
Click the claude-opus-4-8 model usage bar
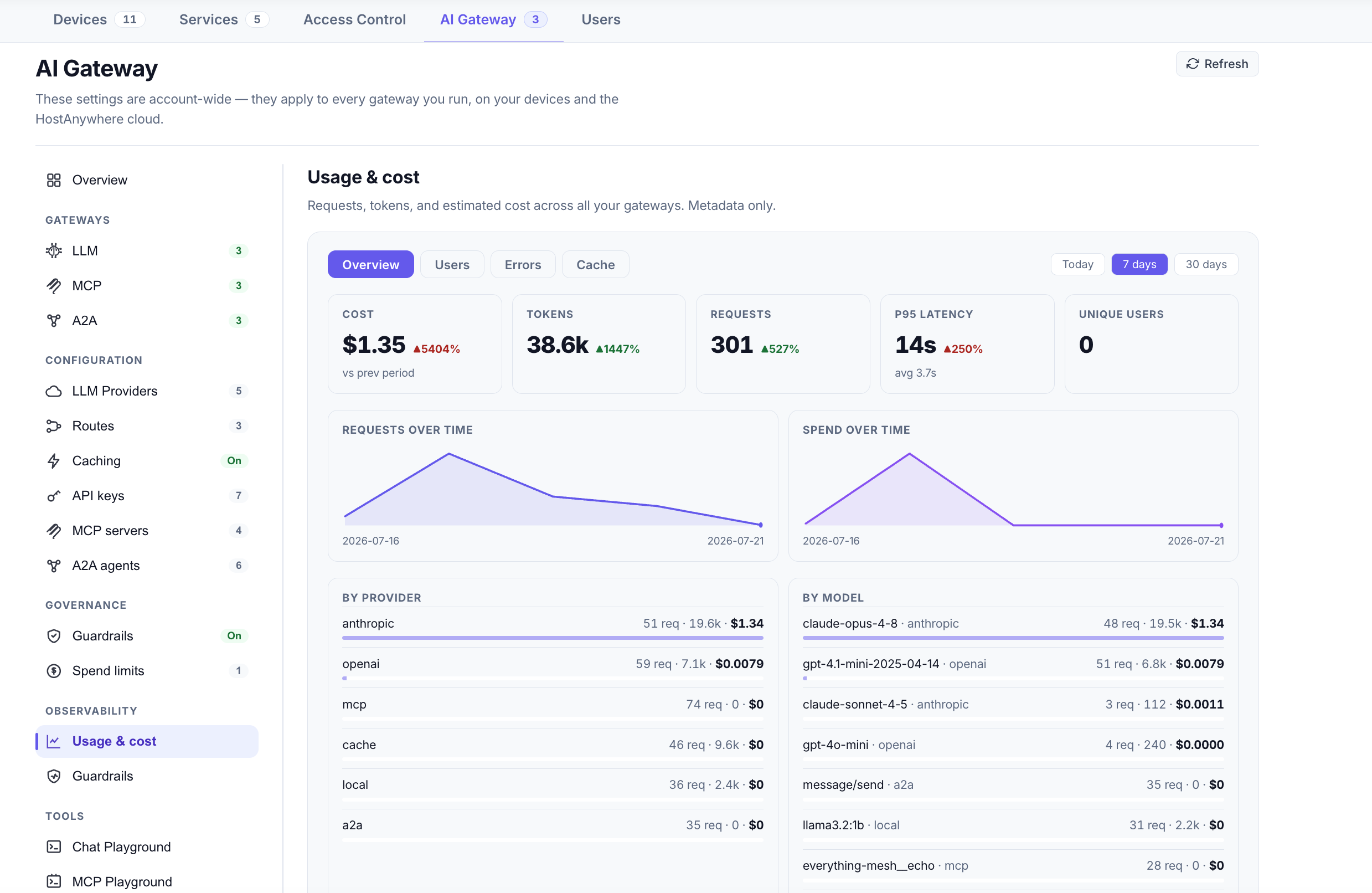coord(1013,638)
